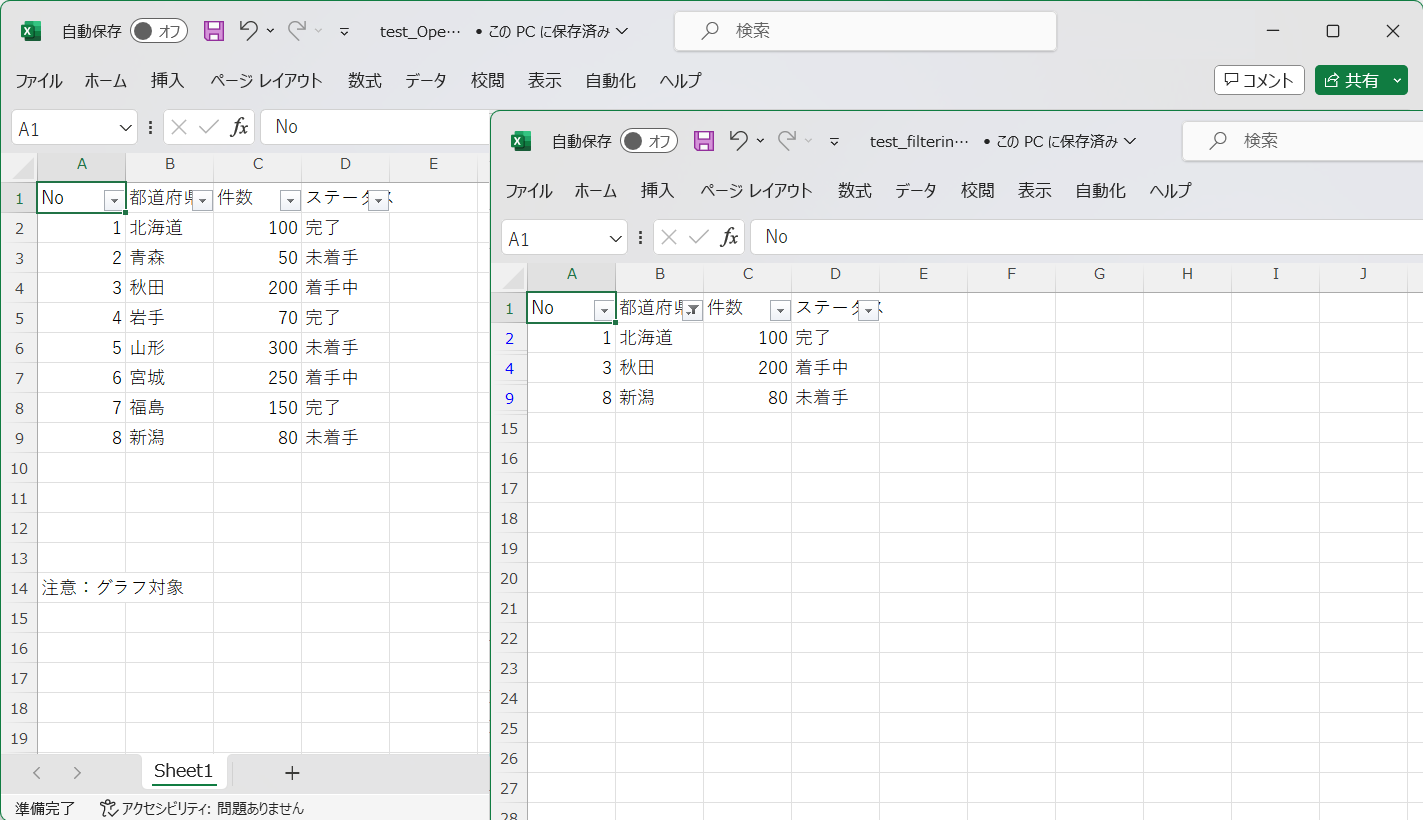Expand the Name Box dropdown in front window
The width and height of the screenshot is (1423, 820).
tap(616, 239)
